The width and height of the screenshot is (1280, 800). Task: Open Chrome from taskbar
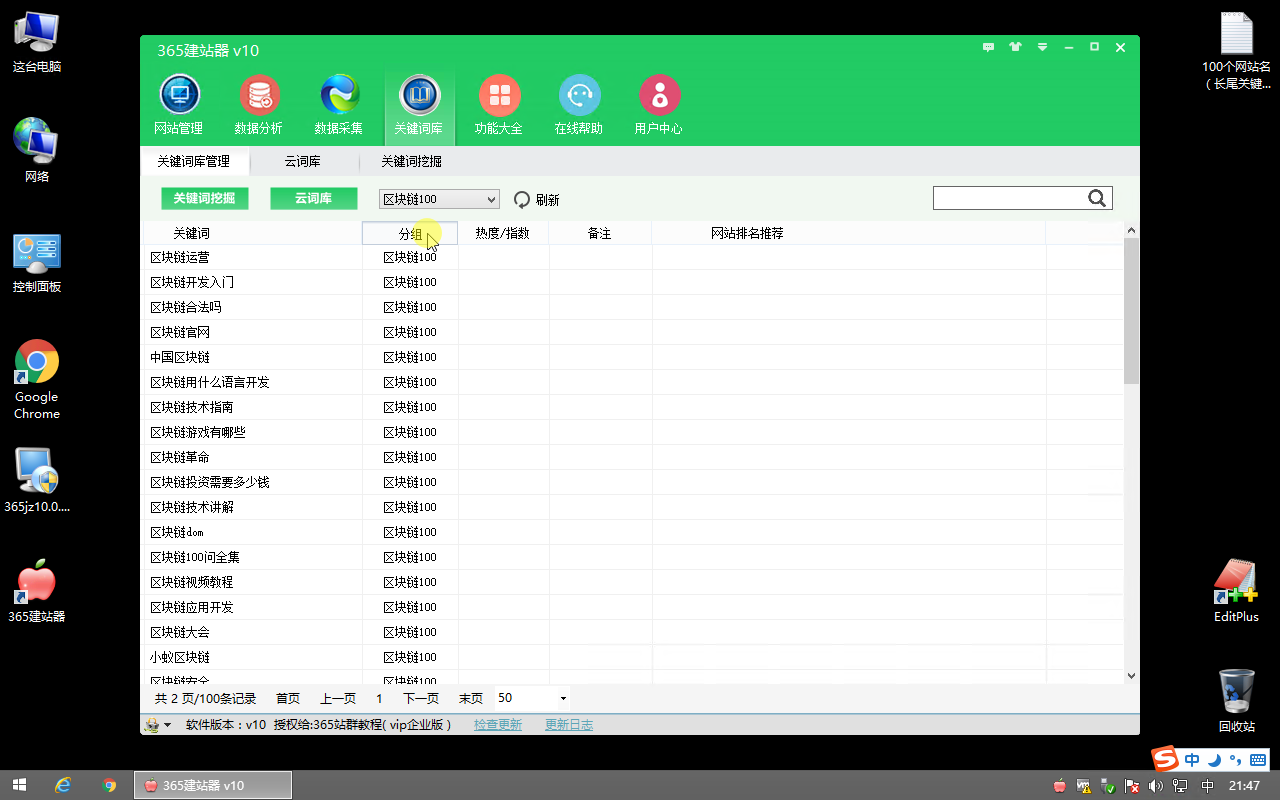coord(110,786)
